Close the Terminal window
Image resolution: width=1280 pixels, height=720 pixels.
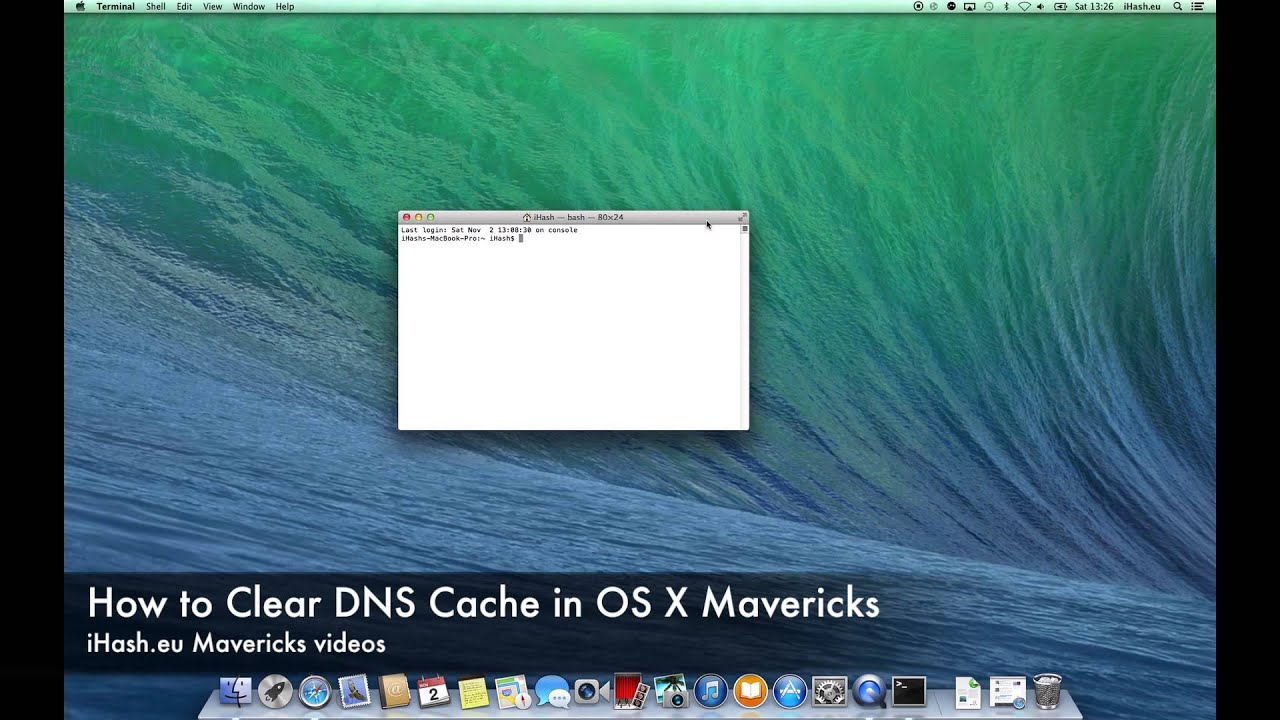coord(406,217)
